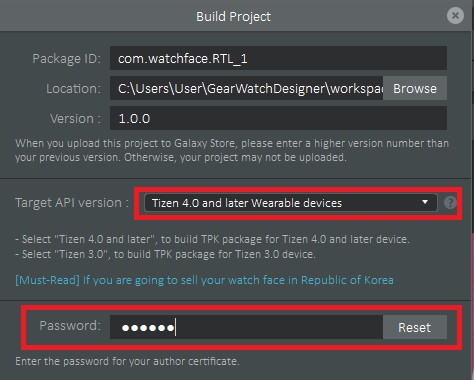Viewport: 474px width, 380px height.
Task: Click into the Location path field
Action: click(x=247, y=88)
